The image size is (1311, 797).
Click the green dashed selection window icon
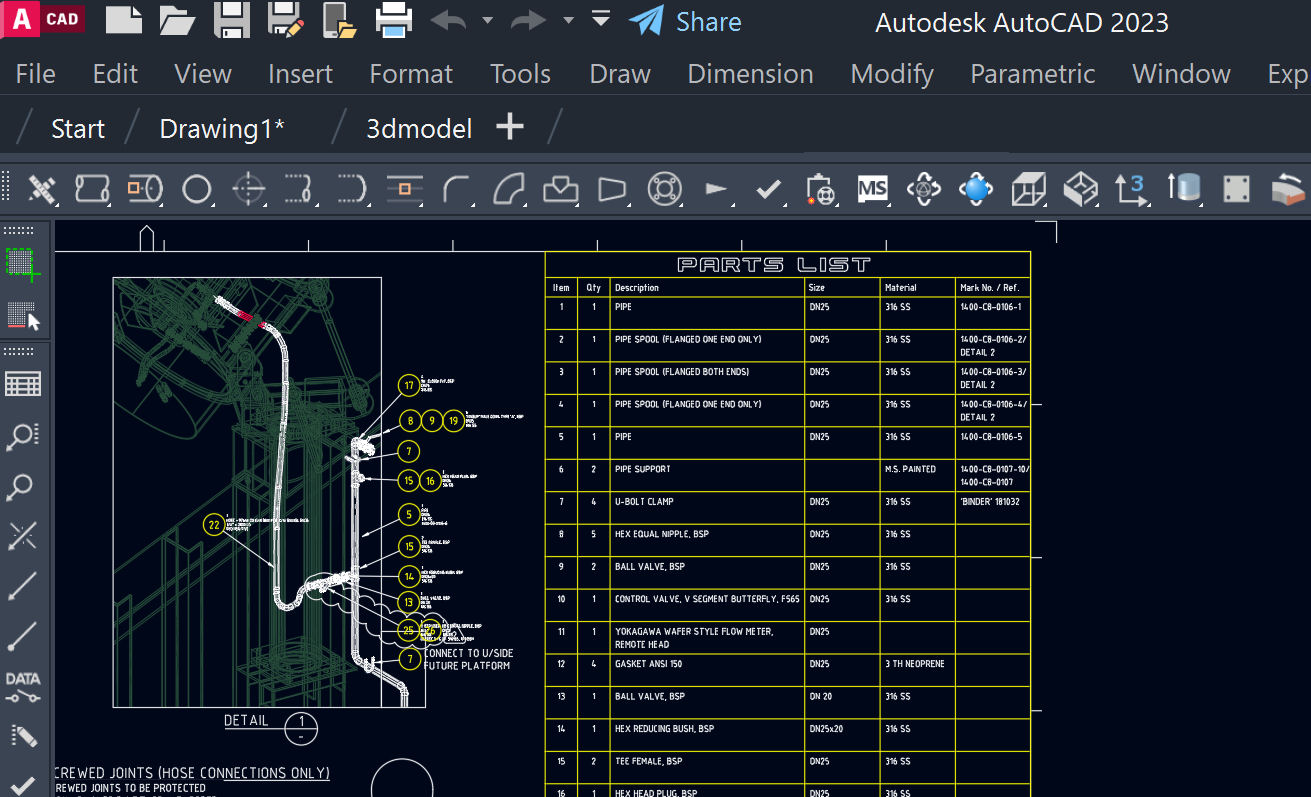point(22,264)
